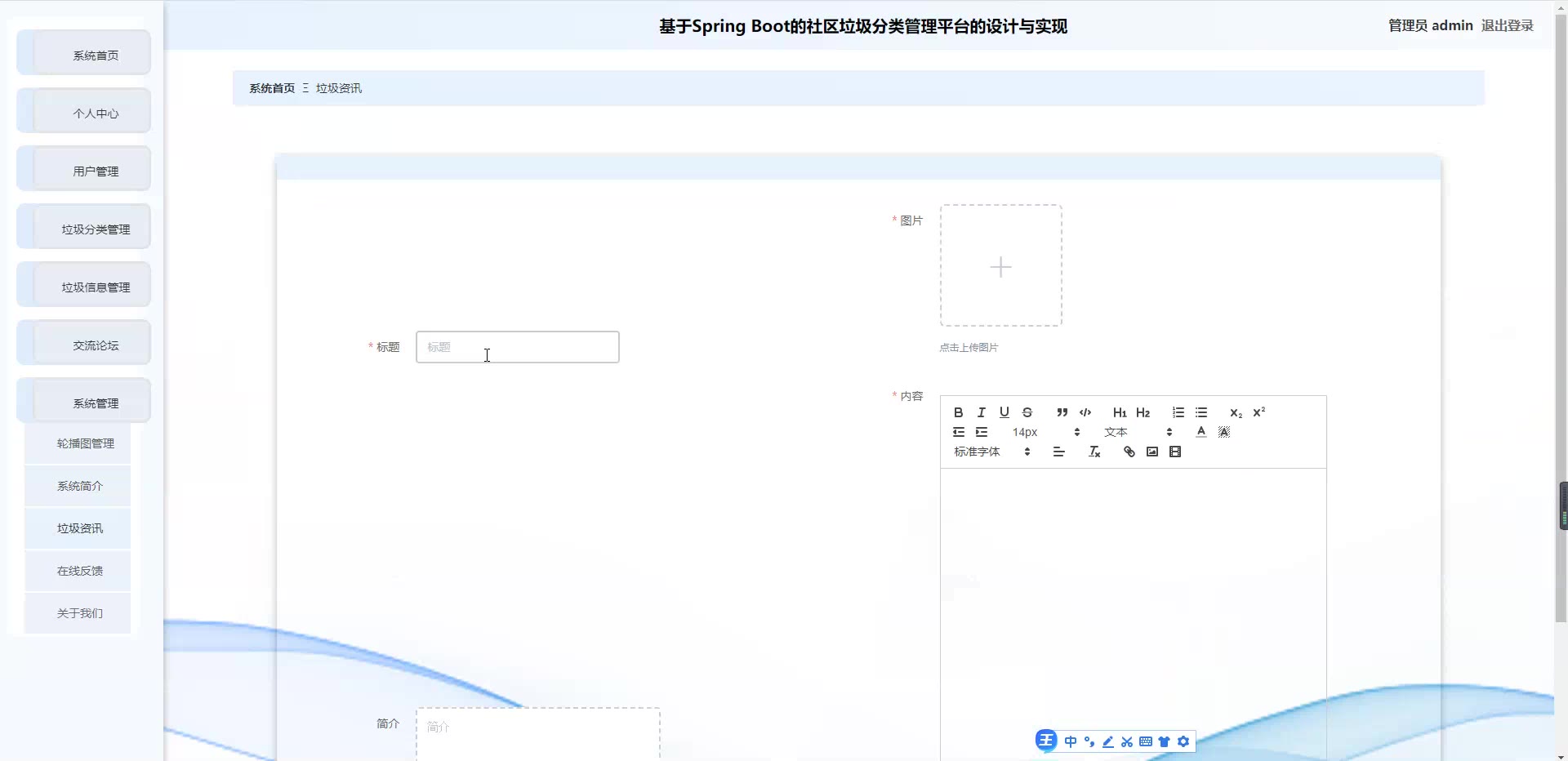1568x761 pixels.
Task: Open the text color picker
Action: (1201, 432)
